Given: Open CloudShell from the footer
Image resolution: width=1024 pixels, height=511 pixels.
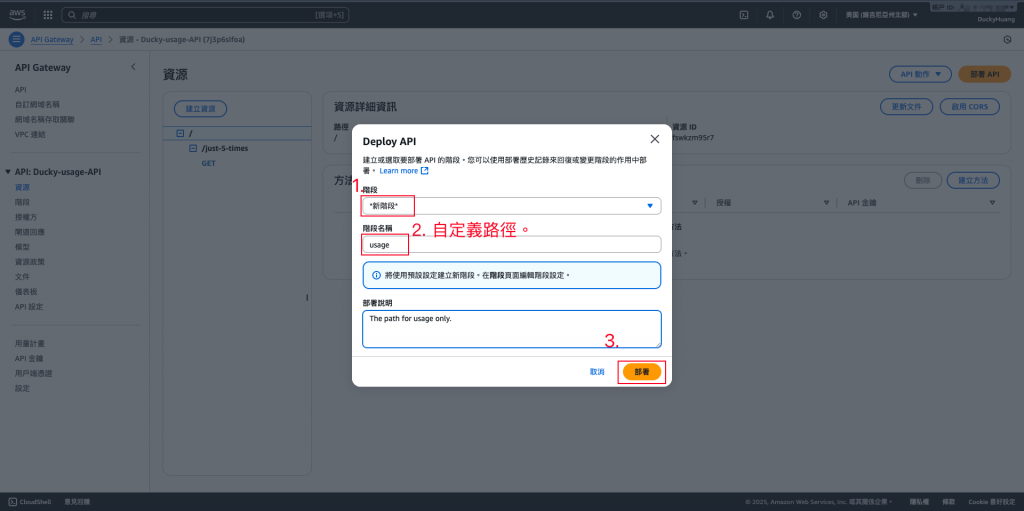Looking at the screenshot, I should (30, 502).
